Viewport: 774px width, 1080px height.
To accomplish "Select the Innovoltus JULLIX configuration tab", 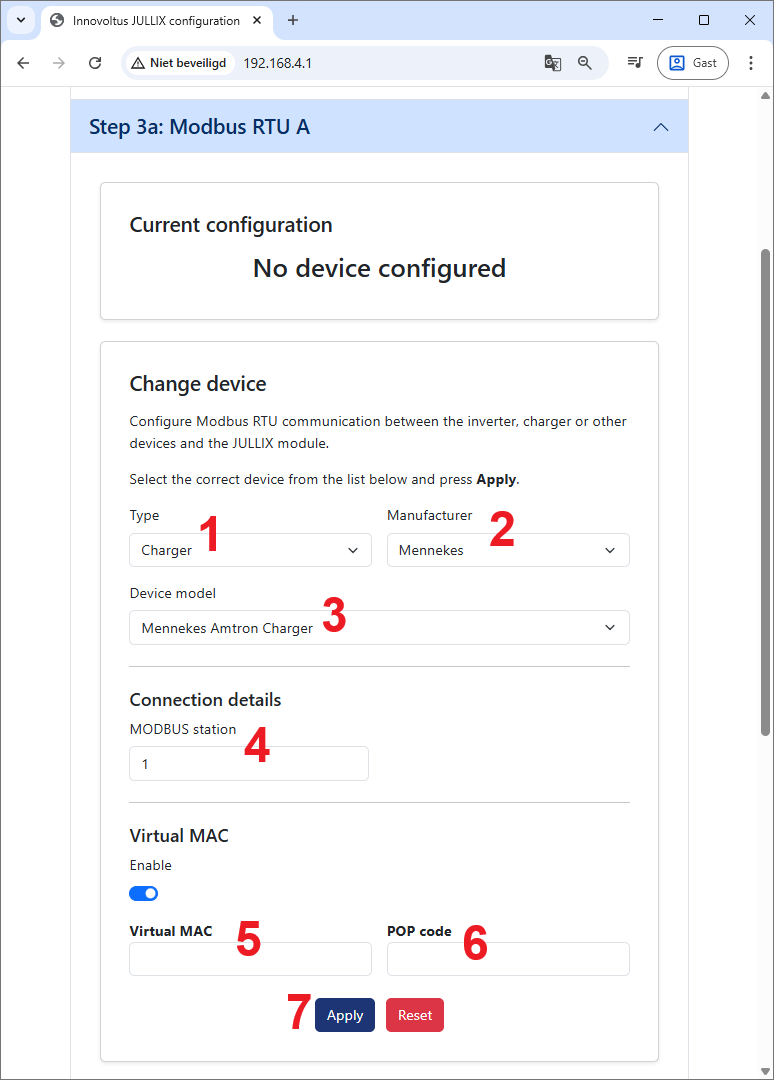I will click(155, 20).
